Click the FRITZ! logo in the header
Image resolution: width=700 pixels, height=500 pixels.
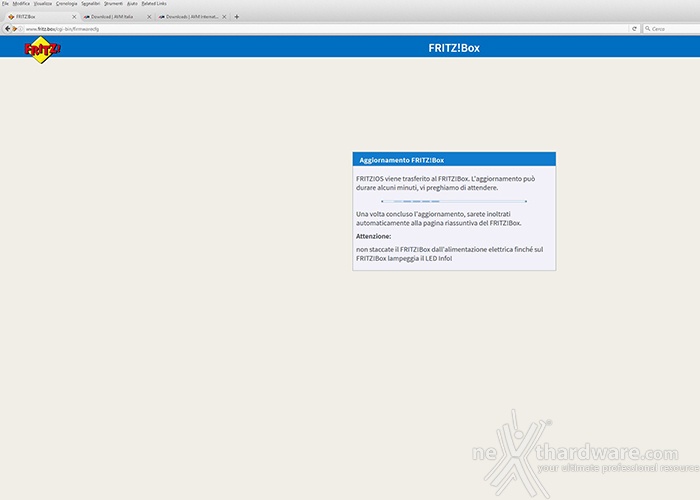pos(42,50)
